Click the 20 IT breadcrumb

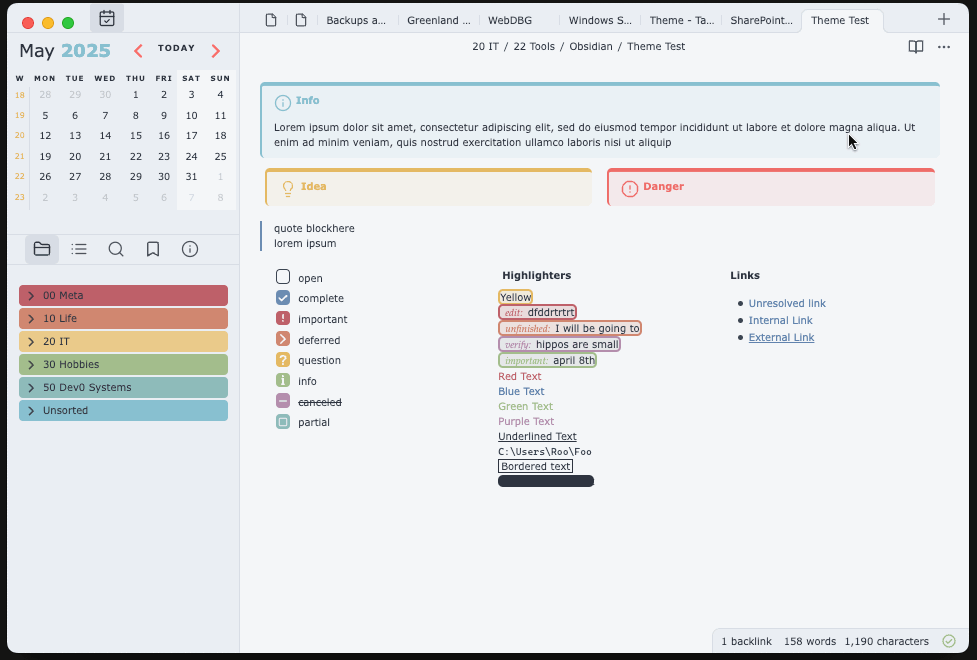pyautogui.click(x=485, y=46)
